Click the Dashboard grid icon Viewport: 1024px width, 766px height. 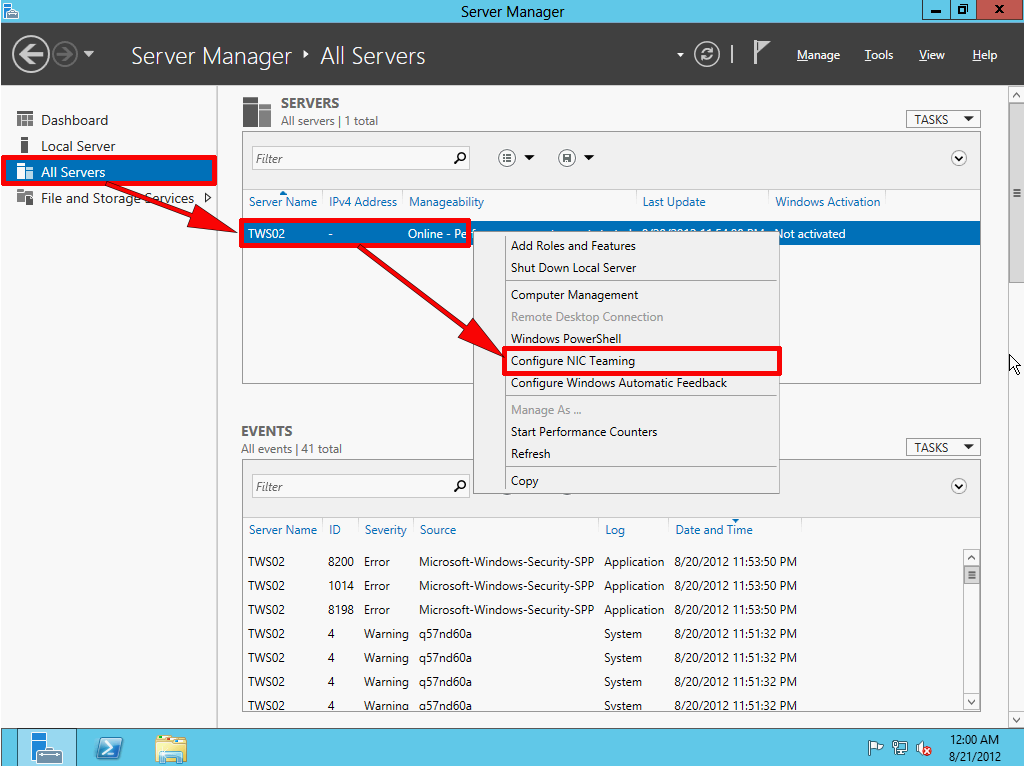point(25,120)
